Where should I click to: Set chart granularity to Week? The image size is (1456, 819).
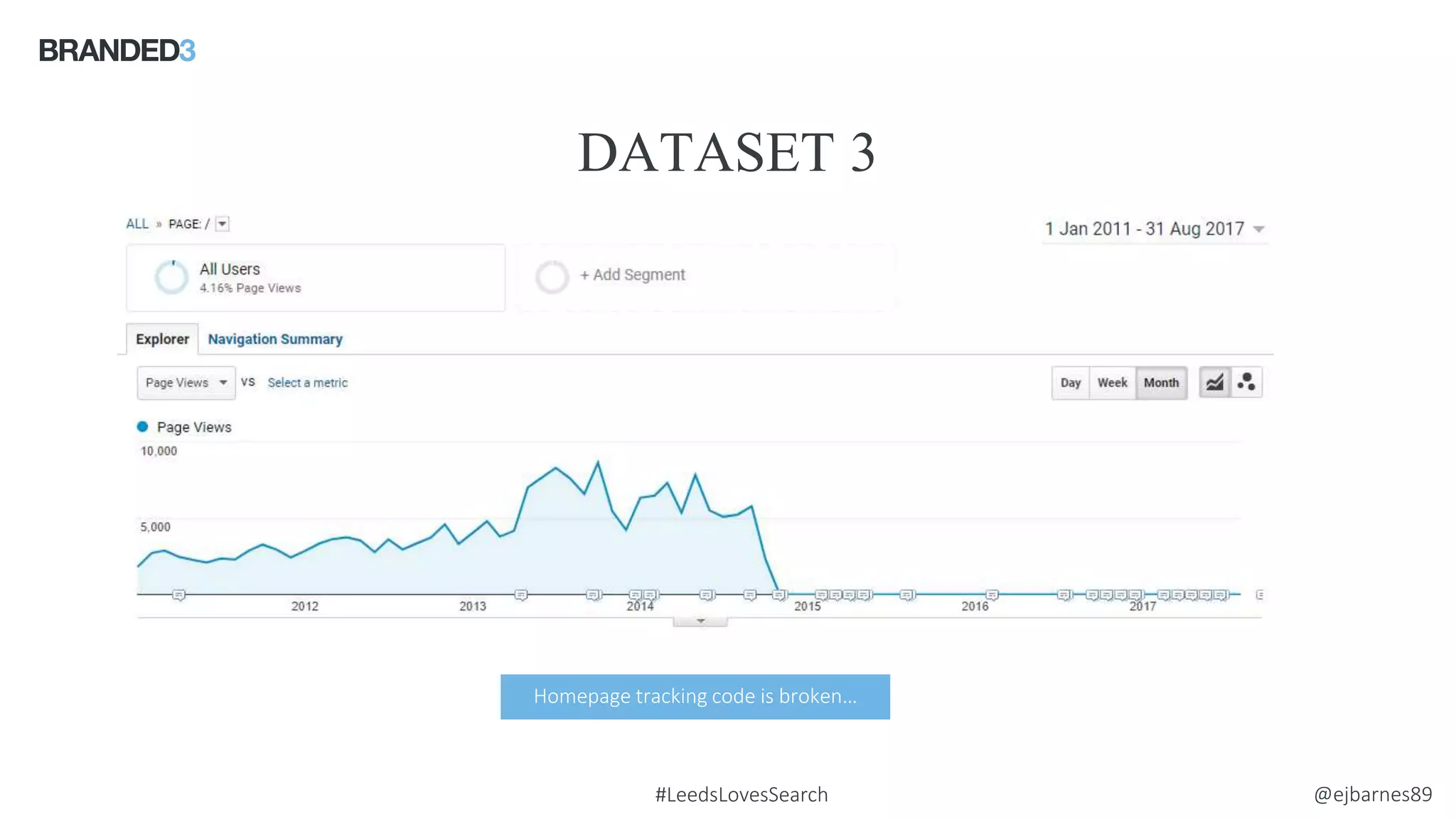tap(1112, 382)
